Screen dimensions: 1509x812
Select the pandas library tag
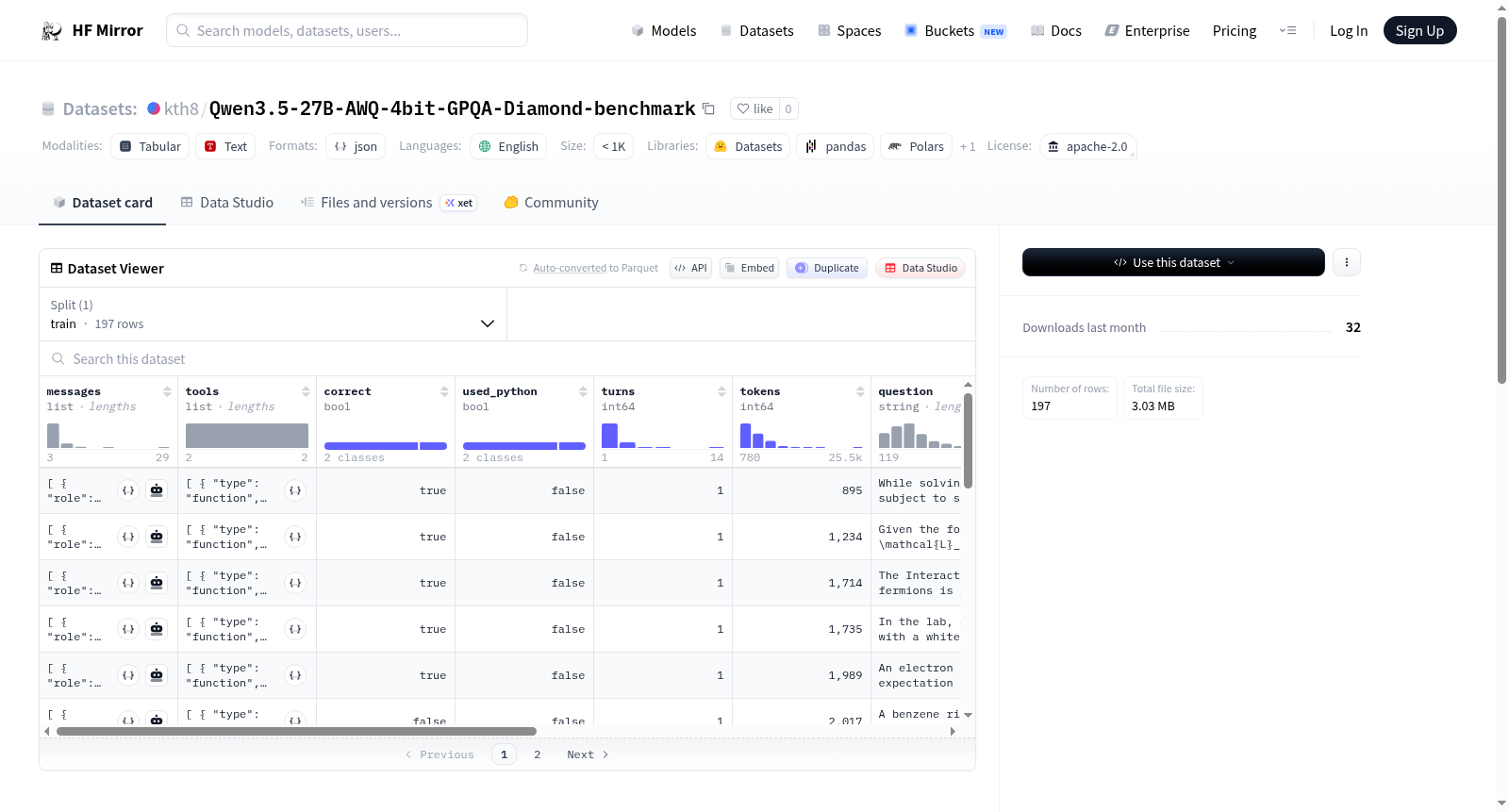(836, 146)
